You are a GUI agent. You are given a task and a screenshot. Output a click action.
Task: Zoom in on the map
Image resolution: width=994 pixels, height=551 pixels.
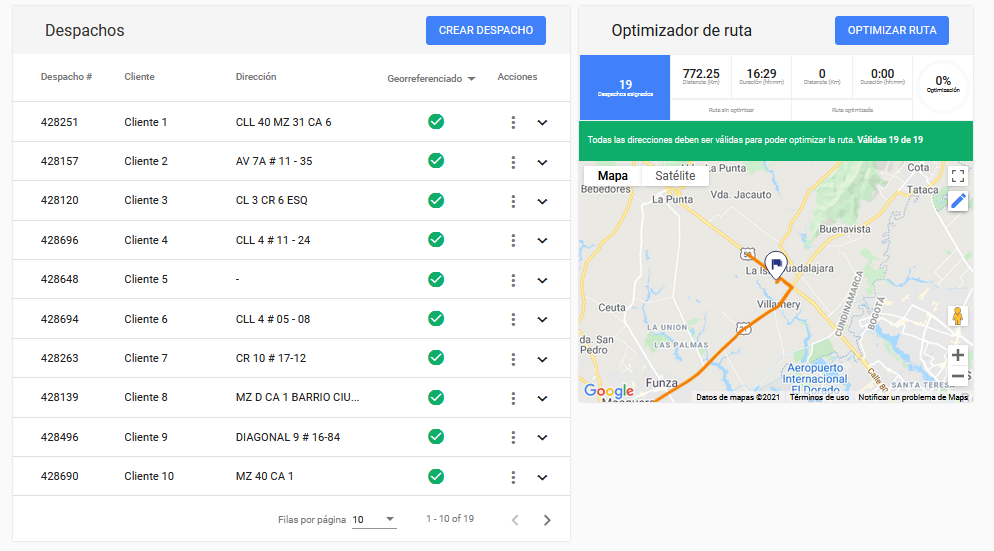pyautogui.click(x=958, y=355)
